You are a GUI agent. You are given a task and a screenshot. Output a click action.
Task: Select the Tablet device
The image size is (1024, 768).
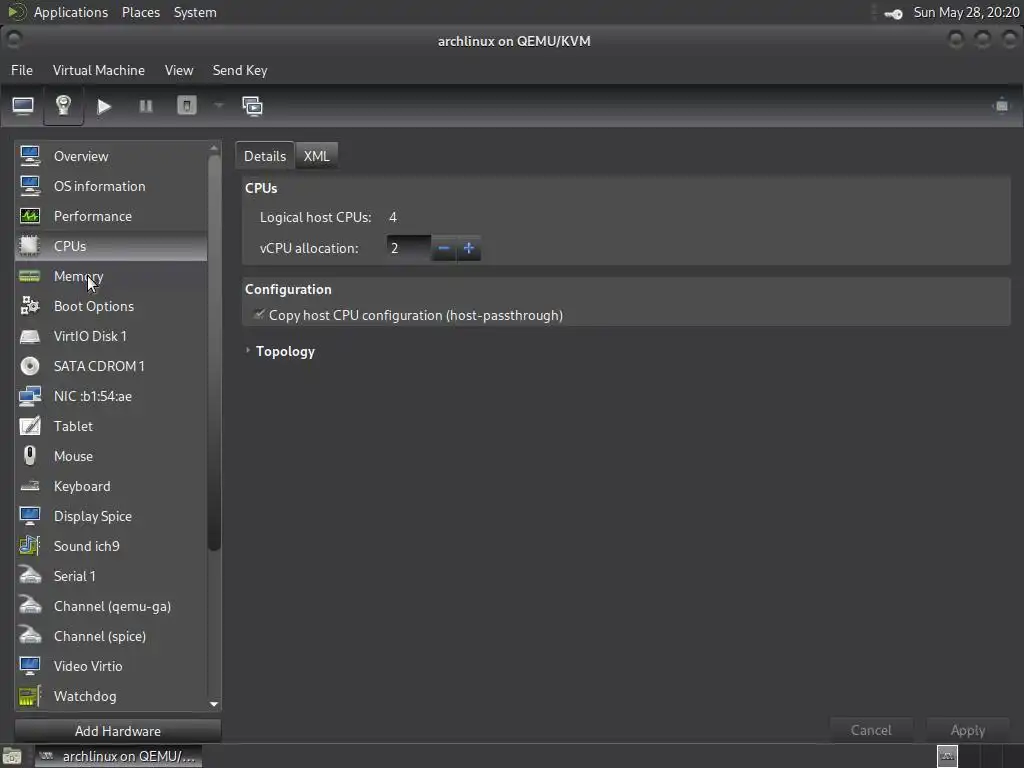pyautogui.click(x=111, y=426)
